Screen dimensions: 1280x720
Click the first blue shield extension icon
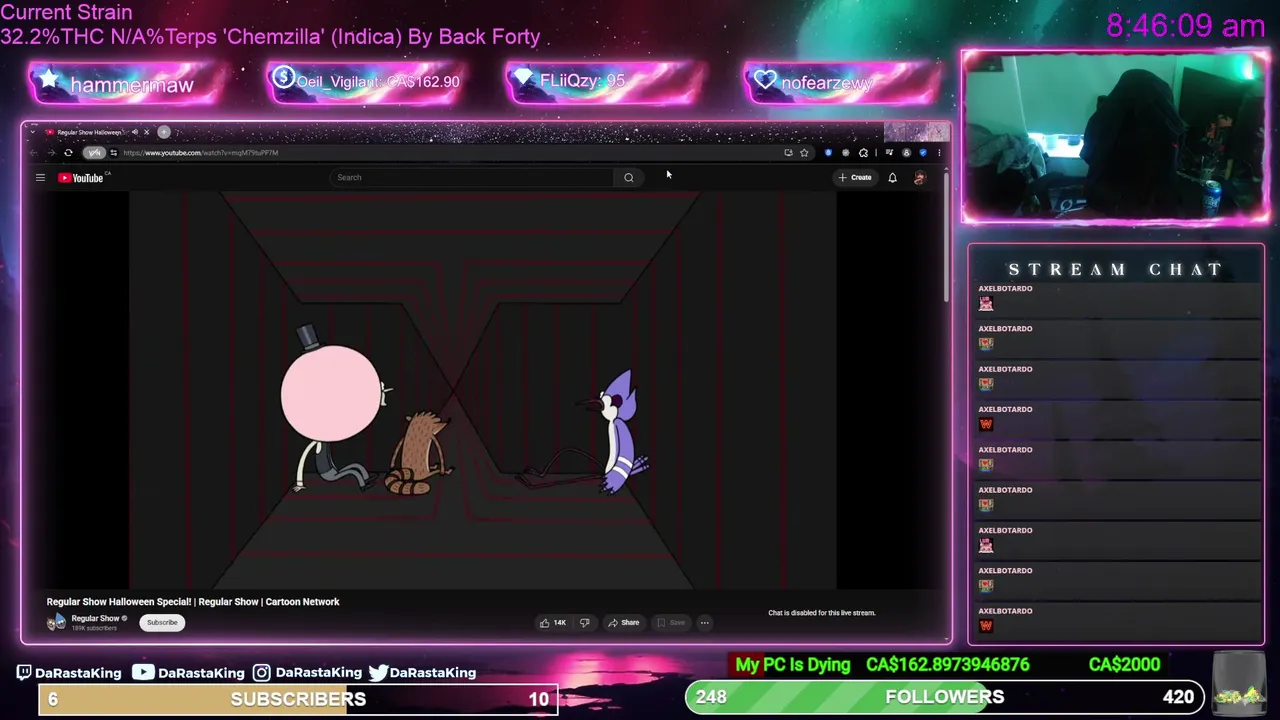[x=828, y=153]
